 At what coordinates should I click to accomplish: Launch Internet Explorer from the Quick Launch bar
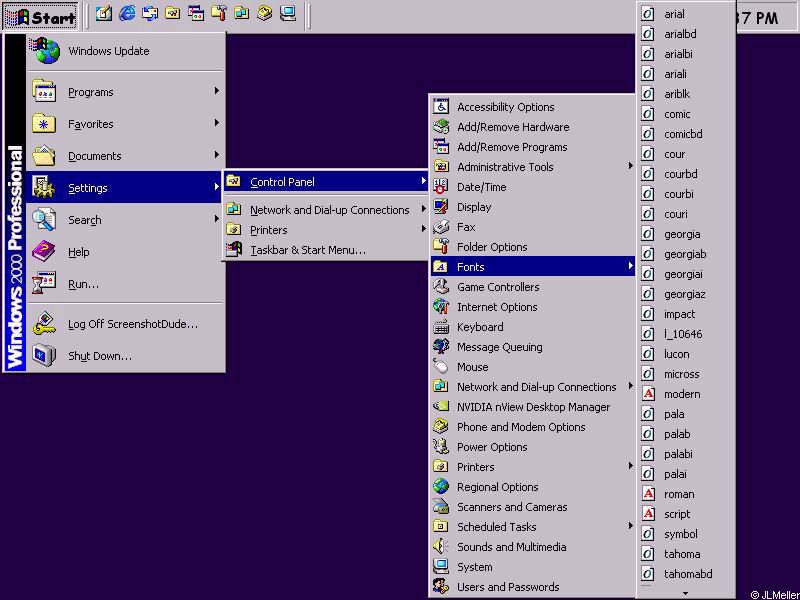[127, 13]
